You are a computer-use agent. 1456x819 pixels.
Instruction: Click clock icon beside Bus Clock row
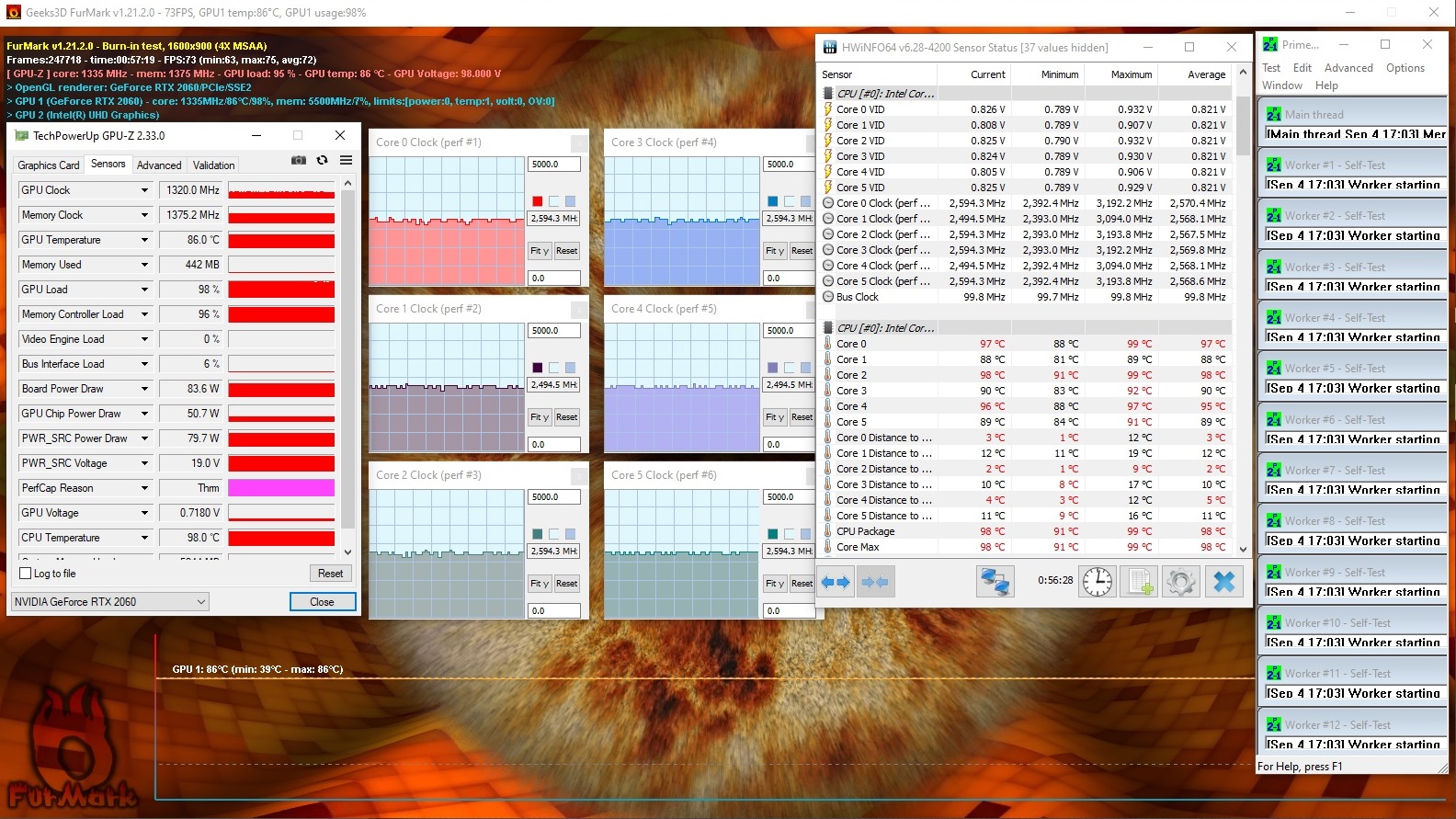tap(827, 297)
